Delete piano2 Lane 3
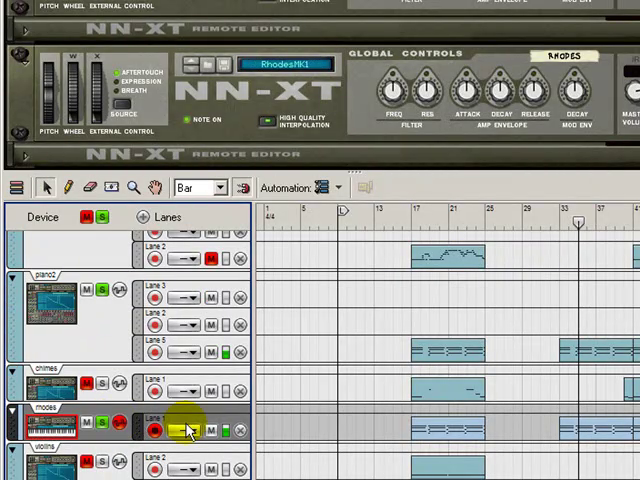Viewport: 640px width, 480px height. click(240, 298)
